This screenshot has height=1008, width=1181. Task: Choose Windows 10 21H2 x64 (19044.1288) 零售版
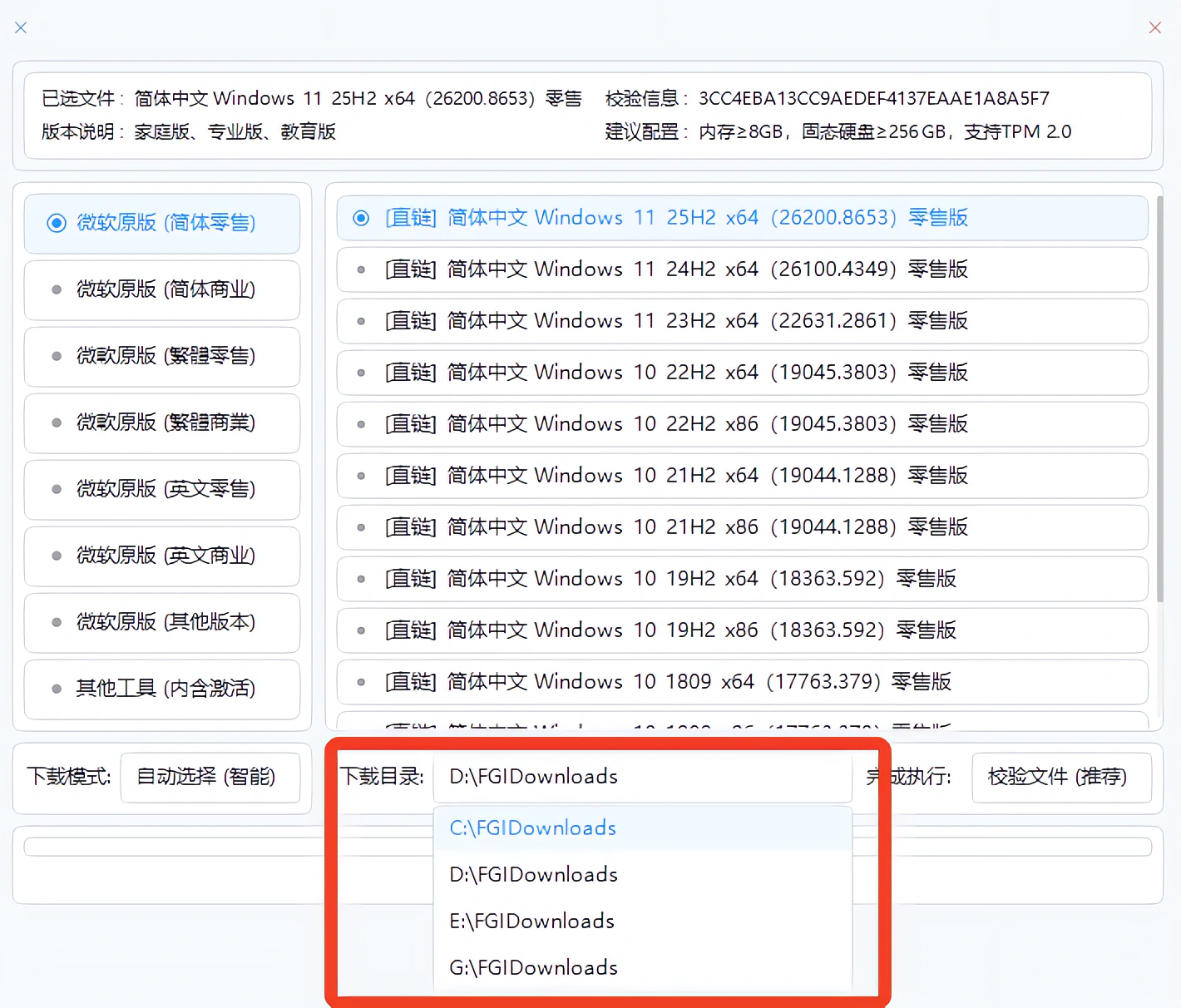click(742, 476)
